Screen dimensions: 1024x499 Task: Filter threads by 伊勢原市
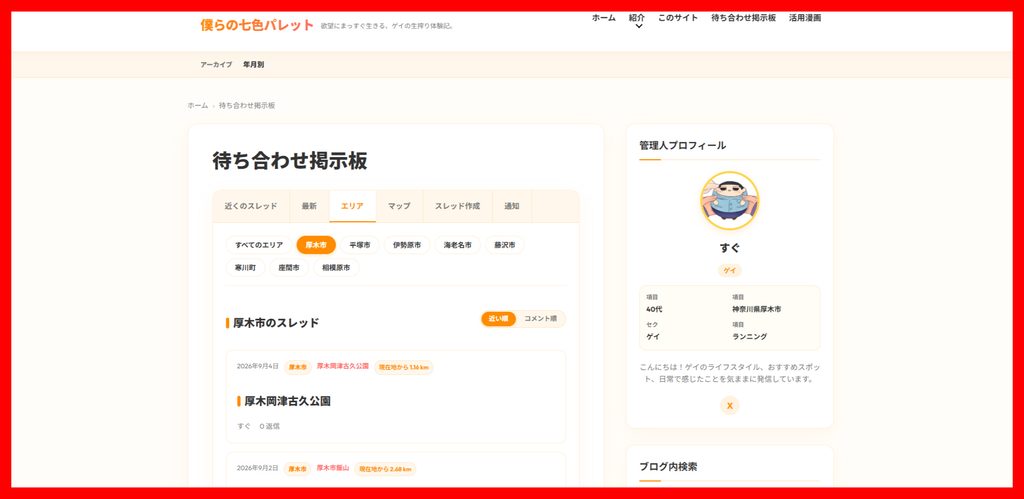(x=407, y=245)
